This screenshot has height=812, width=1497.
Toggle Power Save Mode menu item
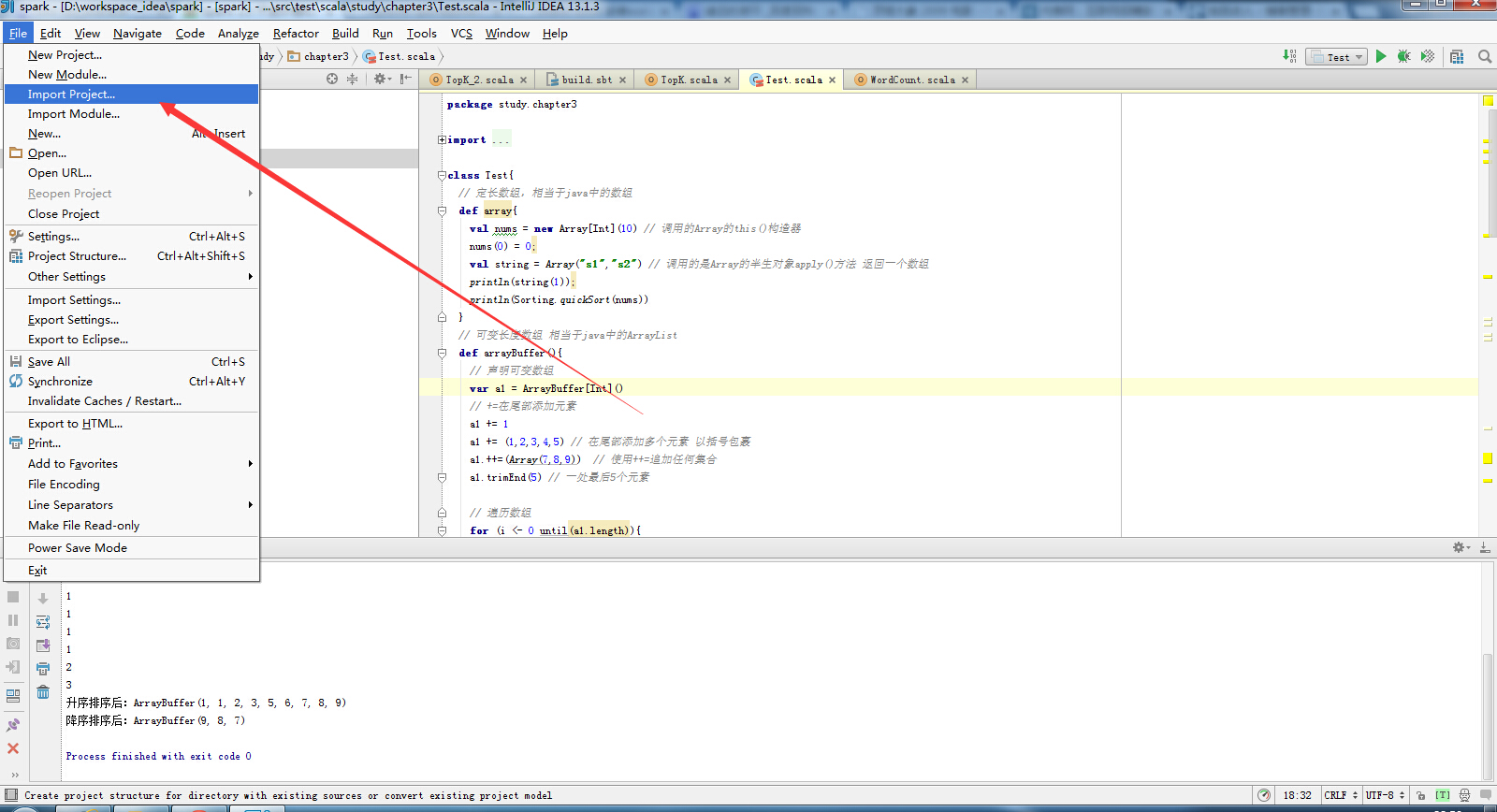pos(131,548)
